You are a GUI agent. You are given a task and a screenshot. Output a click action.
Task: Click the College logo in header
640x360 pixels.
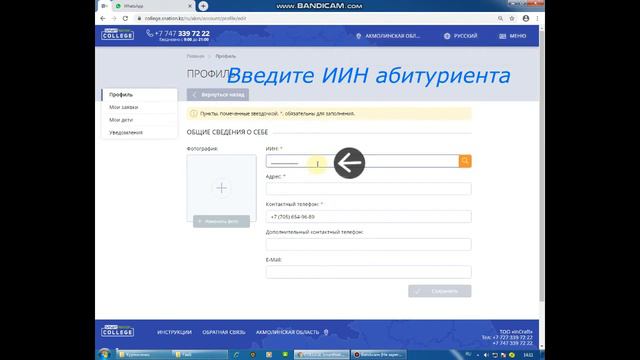[x=118, y=34]
